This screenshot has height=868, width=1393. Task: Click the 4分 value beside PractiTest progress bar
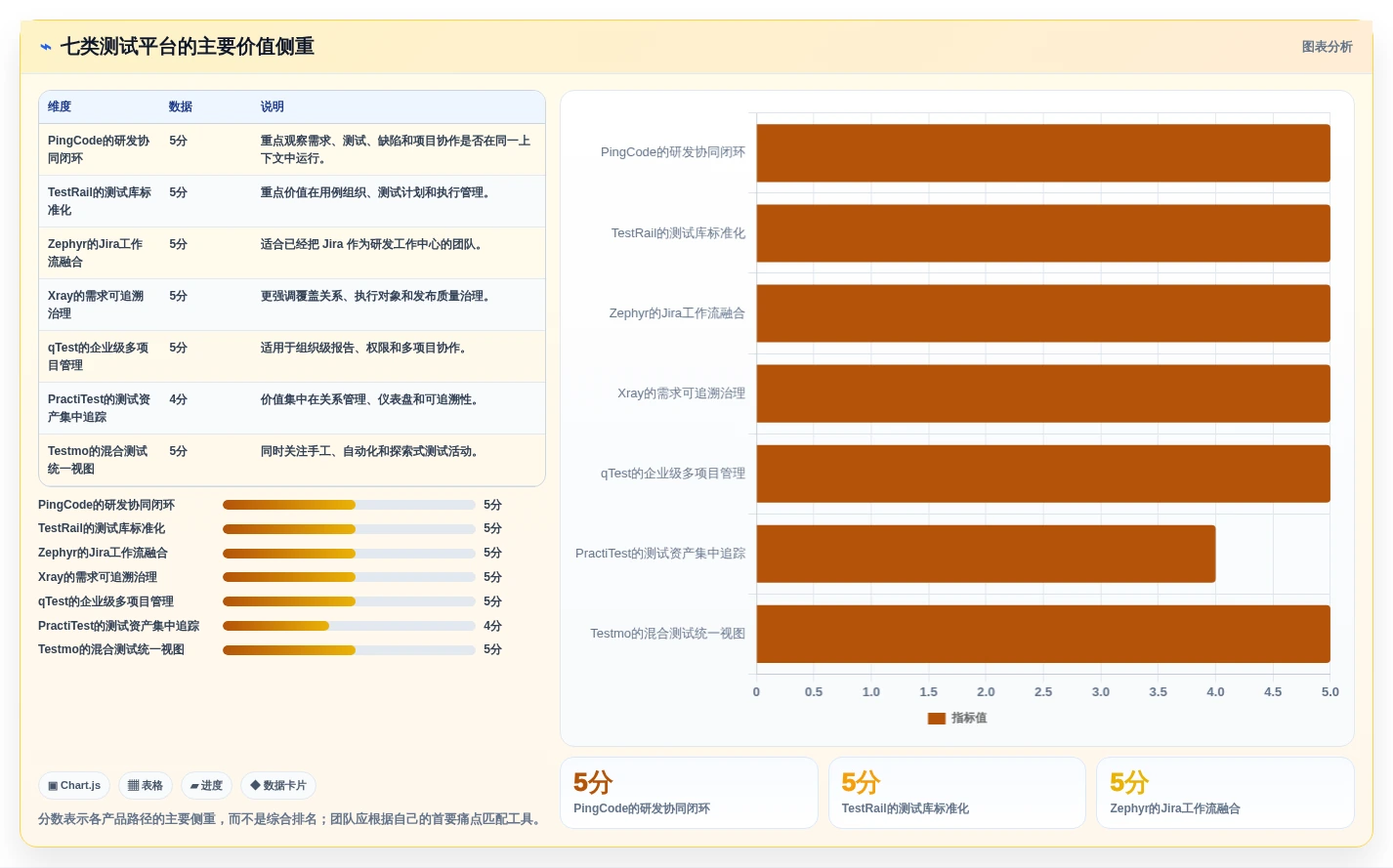(492, 626)
